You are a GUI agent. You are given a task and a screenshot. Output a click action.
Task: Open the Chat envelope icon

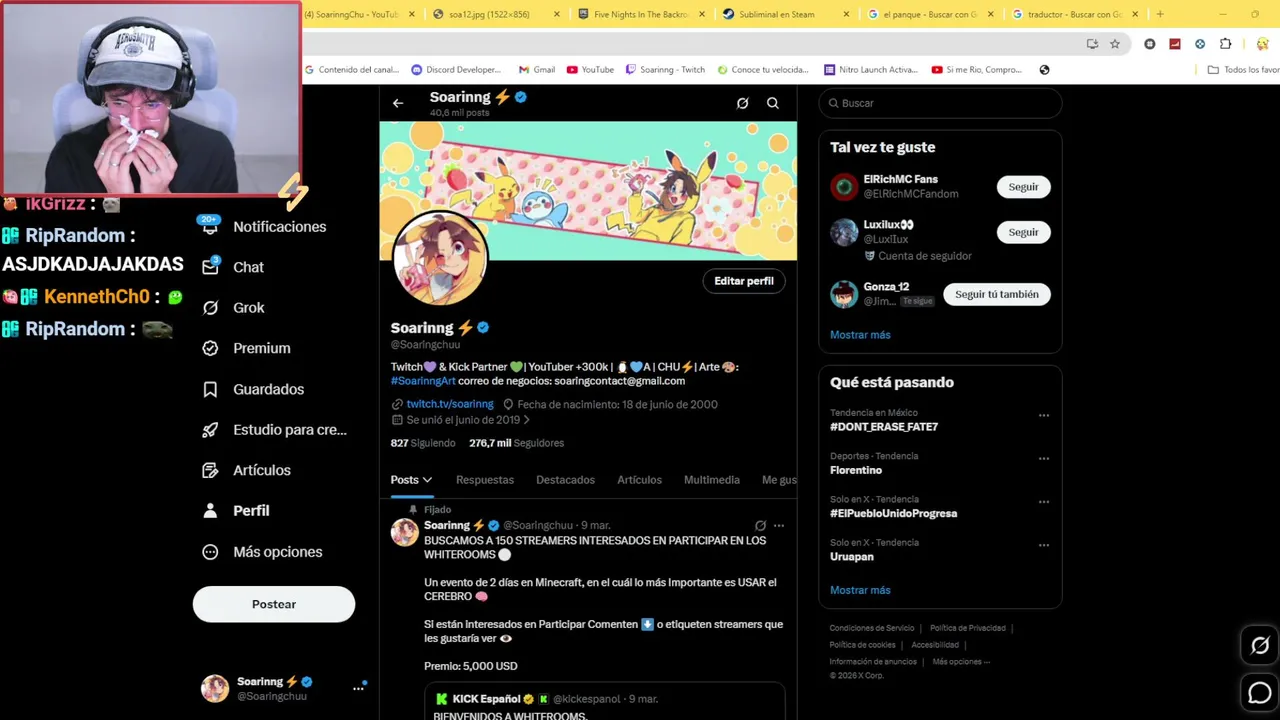210,267
